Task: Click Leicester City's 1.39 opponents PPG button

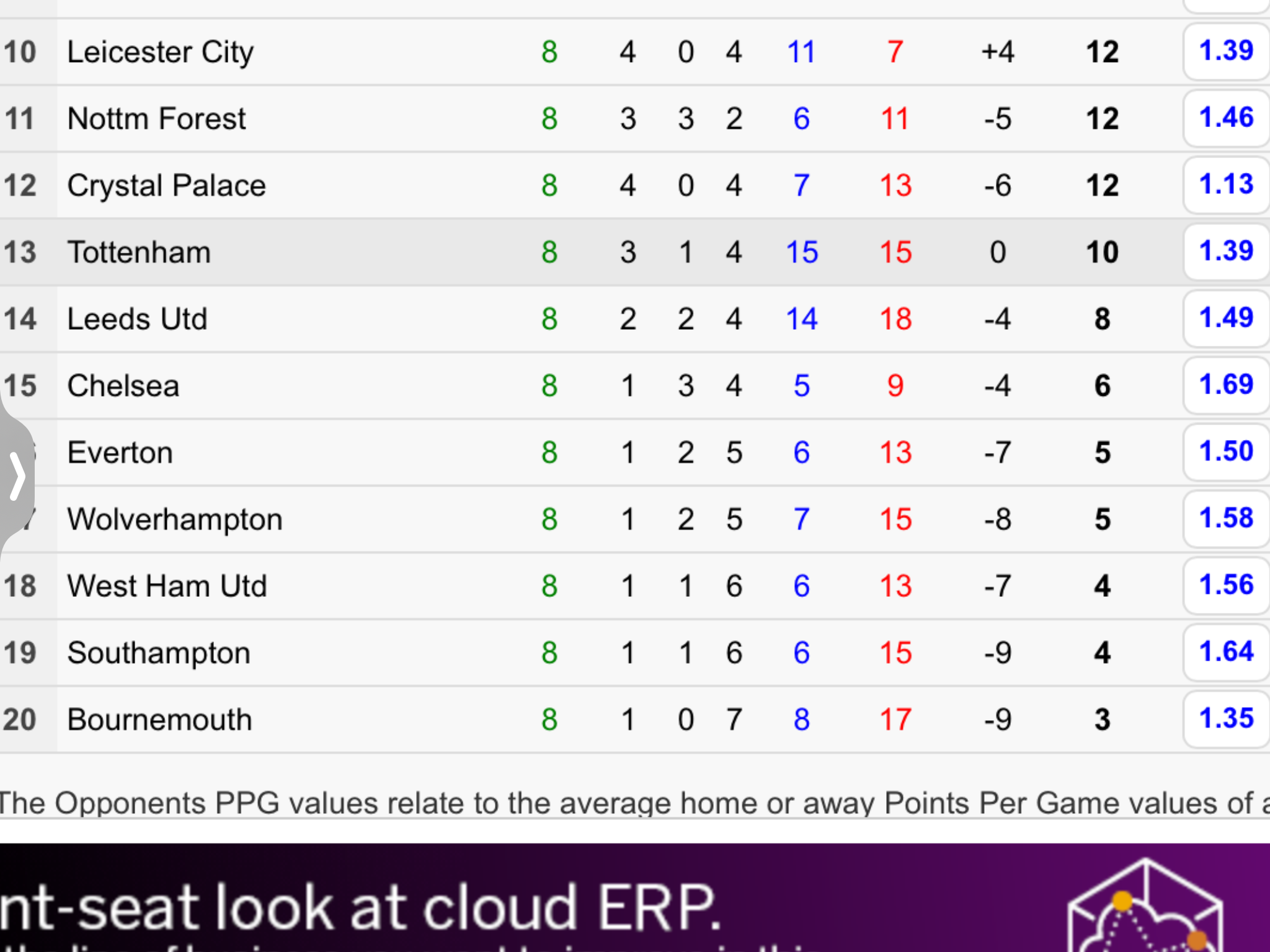Action: (x=1226, y=51)
